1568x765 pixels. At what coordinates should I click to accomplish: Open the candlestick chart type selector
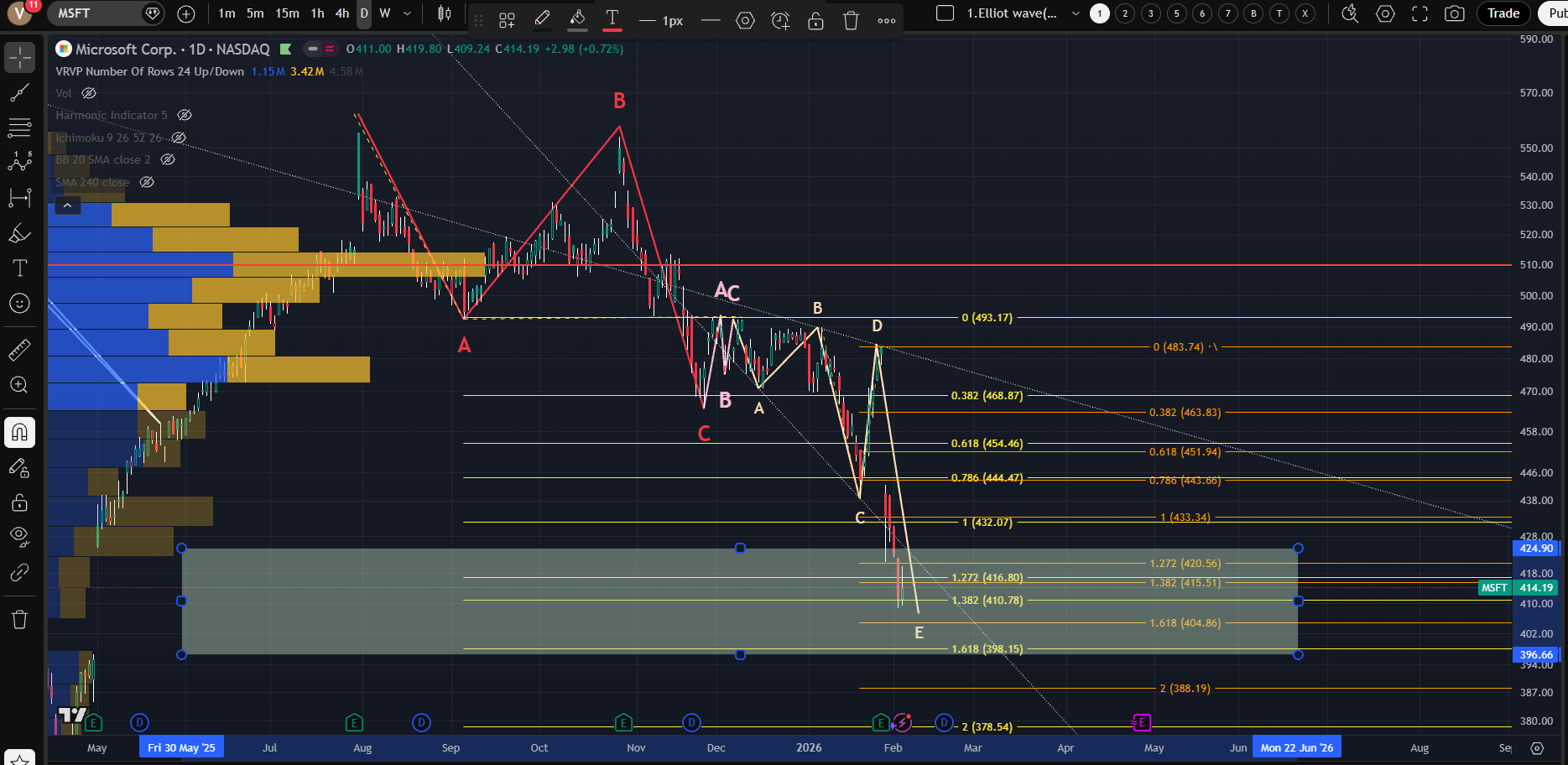(444, 13)
